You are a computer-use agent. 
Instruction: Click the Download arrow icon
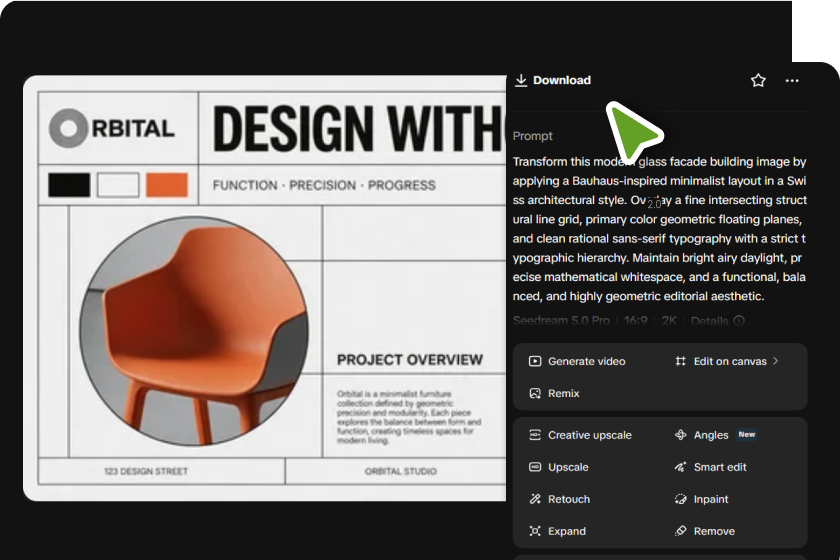[x=521, y=80]
